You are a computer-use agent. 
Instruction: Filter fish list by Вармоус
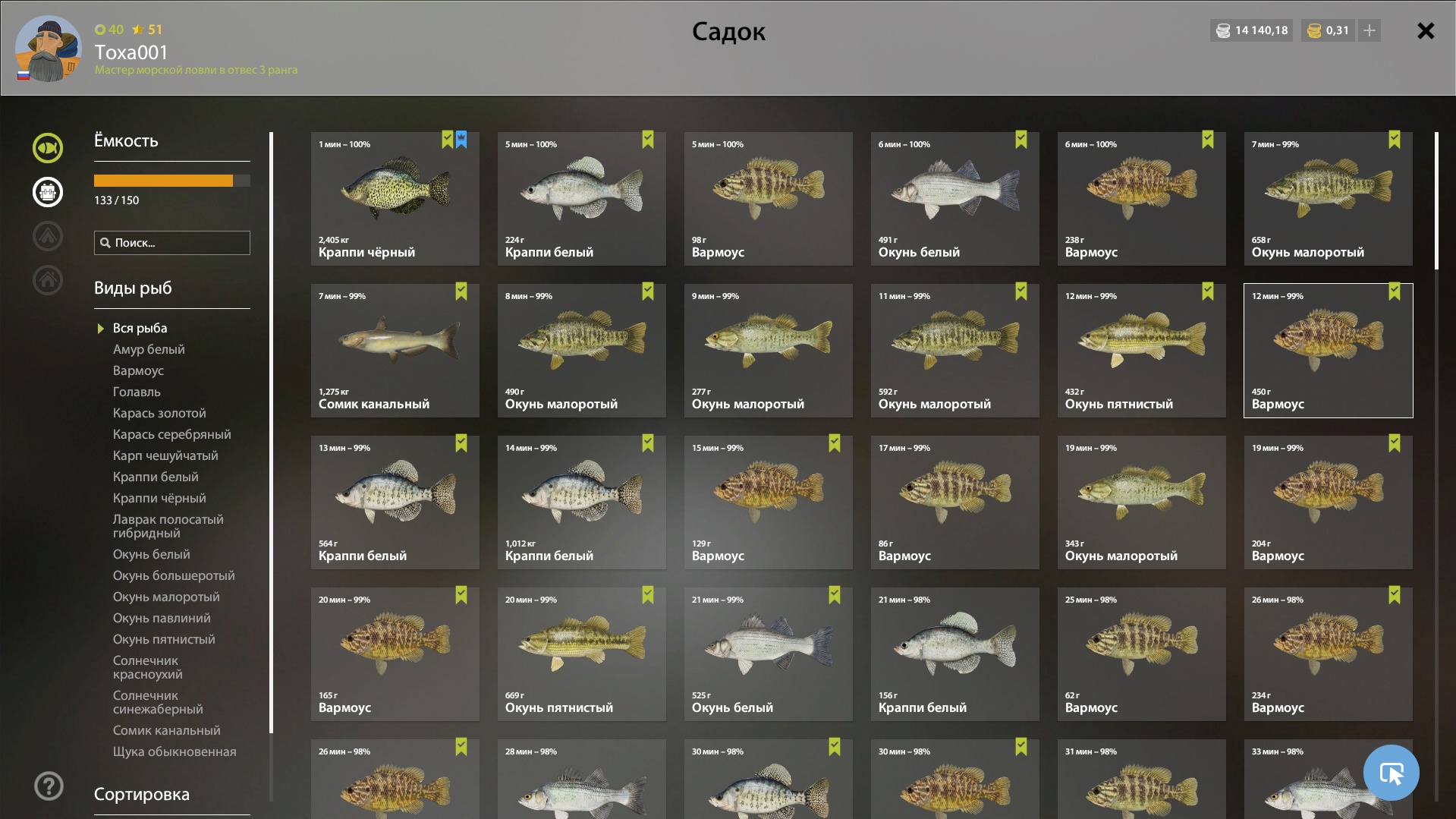(x=138, y=370)
